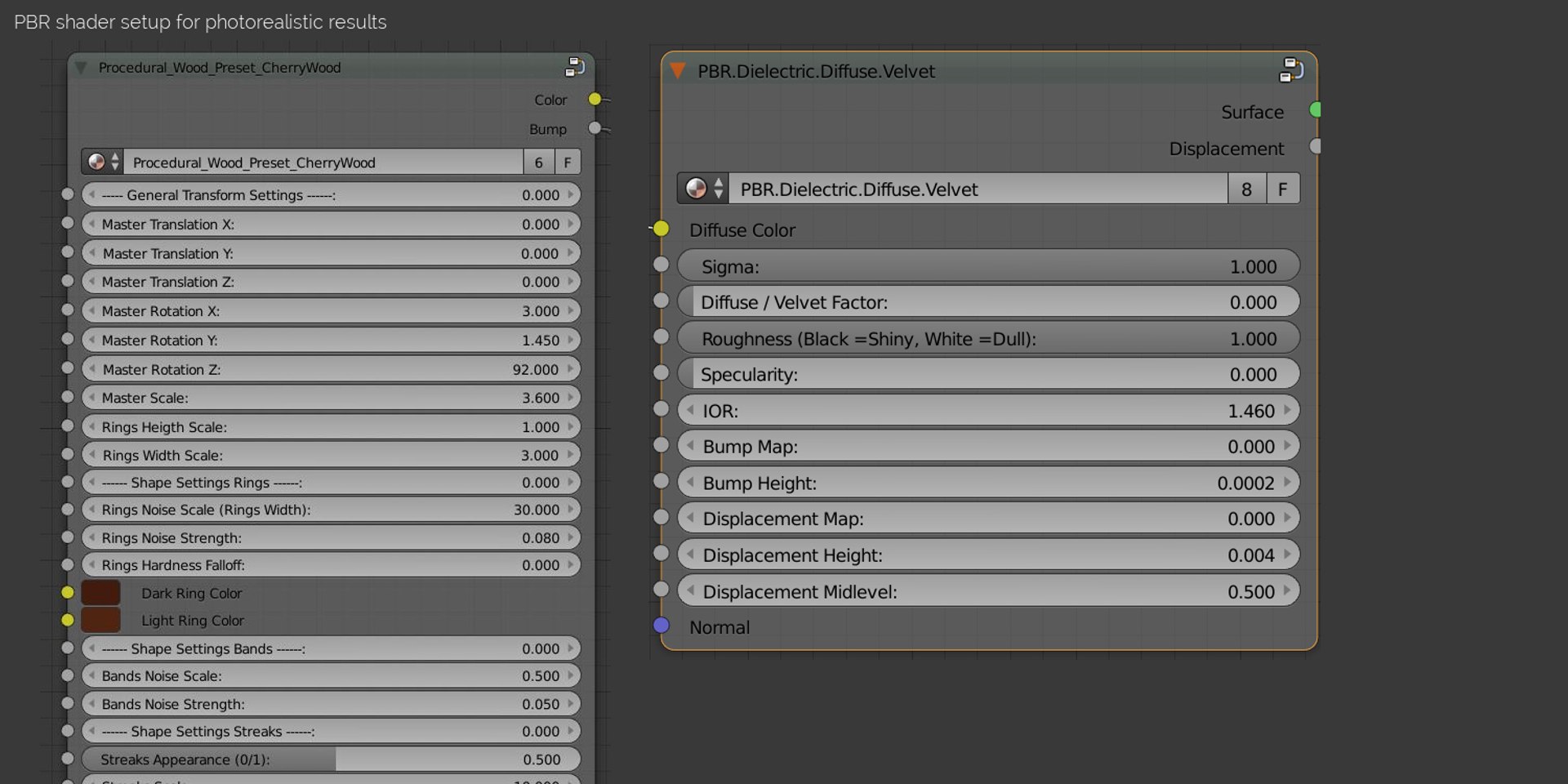Click the Sigma value field
Screen dimensions: 1568x784
(988, 266)
